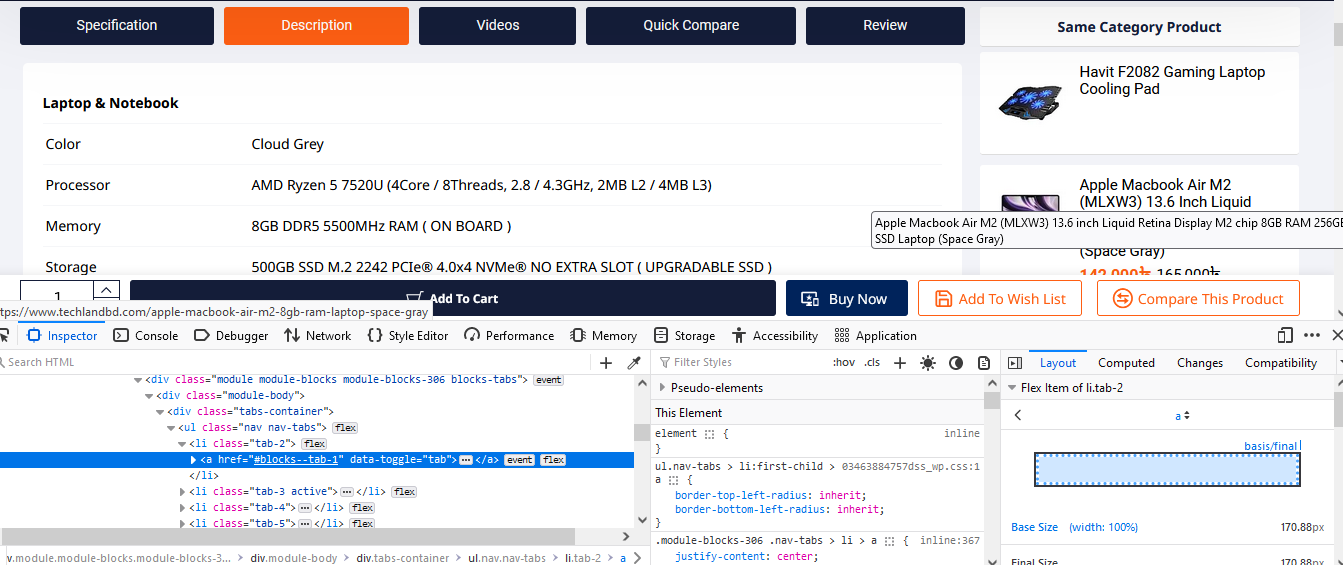Expand the selected anchor #blocks--tab-1 node
1343x565 pixels.
point(194,460)
